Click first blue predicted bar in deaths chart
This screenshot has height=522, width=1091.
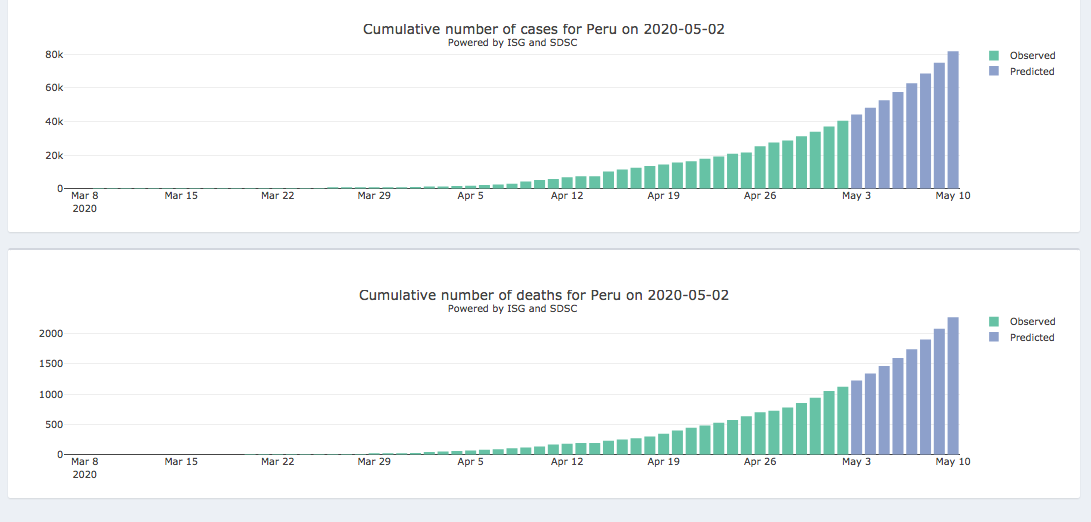tap(857, 418)
